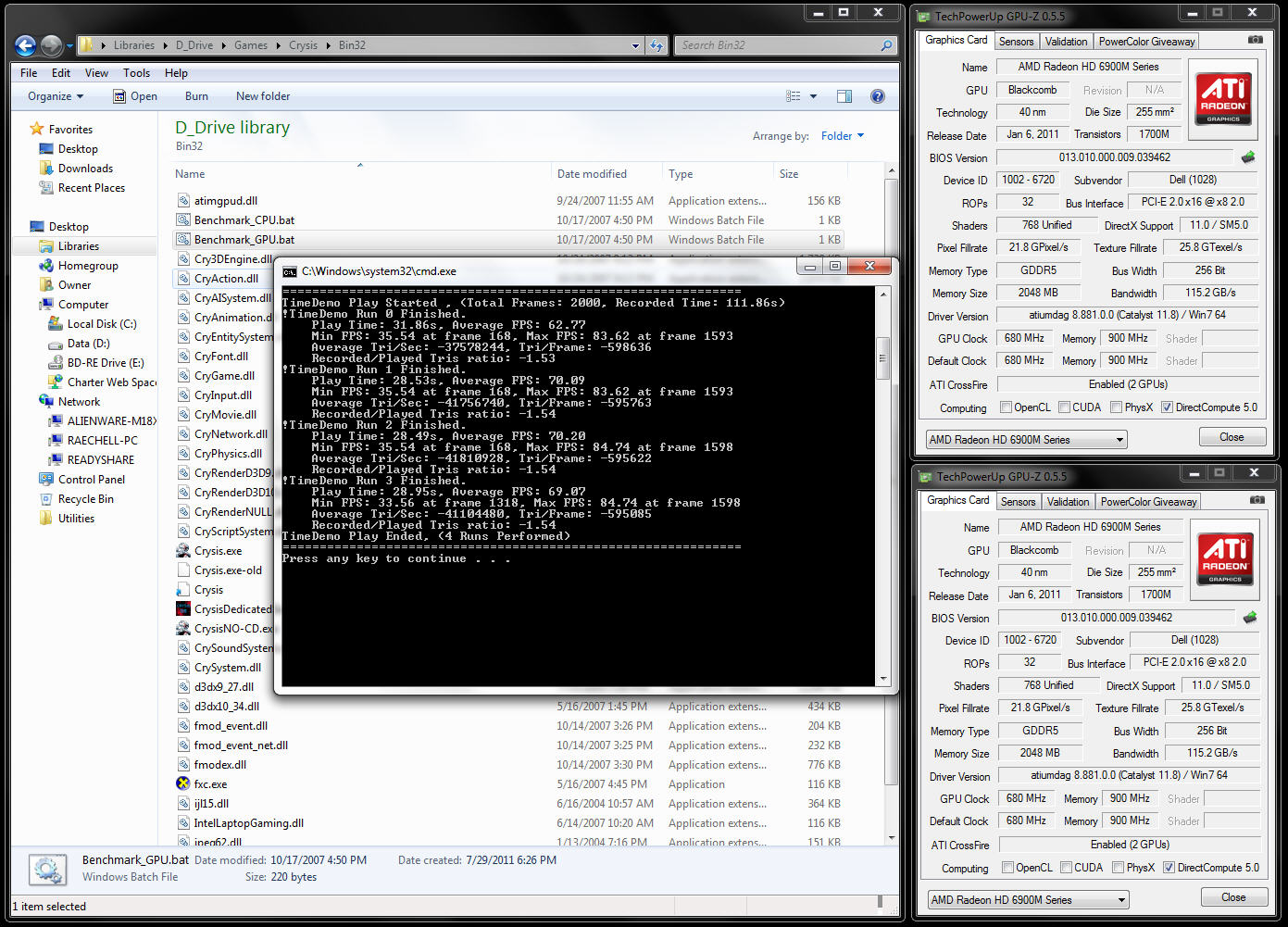
Task: Click BIOS save icon in top GPU-Z window
Action: point(1248,157)
